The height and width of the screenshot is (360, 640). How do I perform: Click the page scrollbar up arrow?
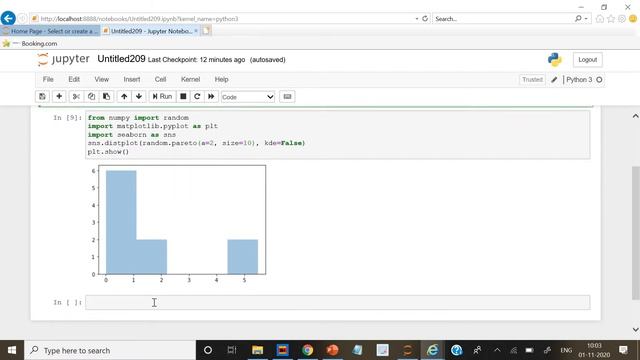(636, 116)
